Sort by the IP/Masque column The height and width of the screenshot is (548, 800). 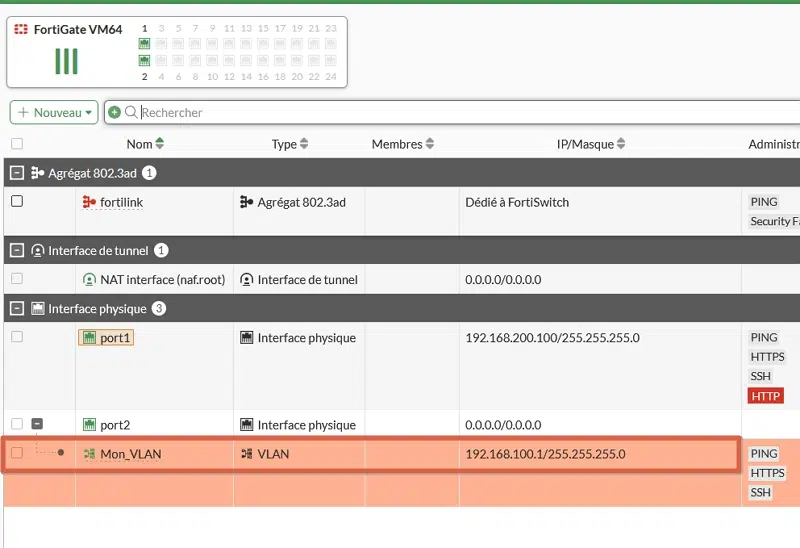click(592, 144)
